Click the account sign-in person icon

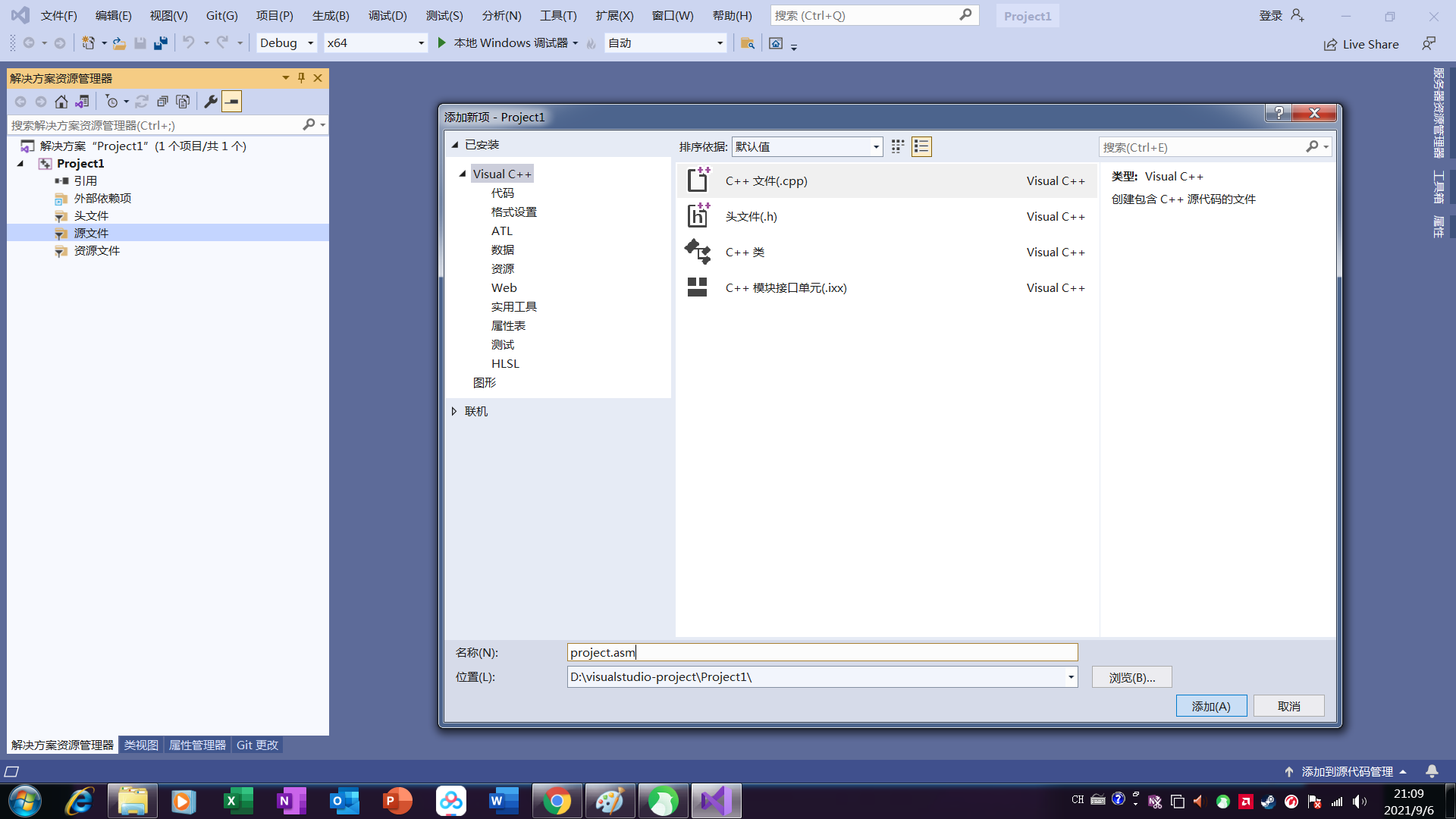tap(1298, 15)
